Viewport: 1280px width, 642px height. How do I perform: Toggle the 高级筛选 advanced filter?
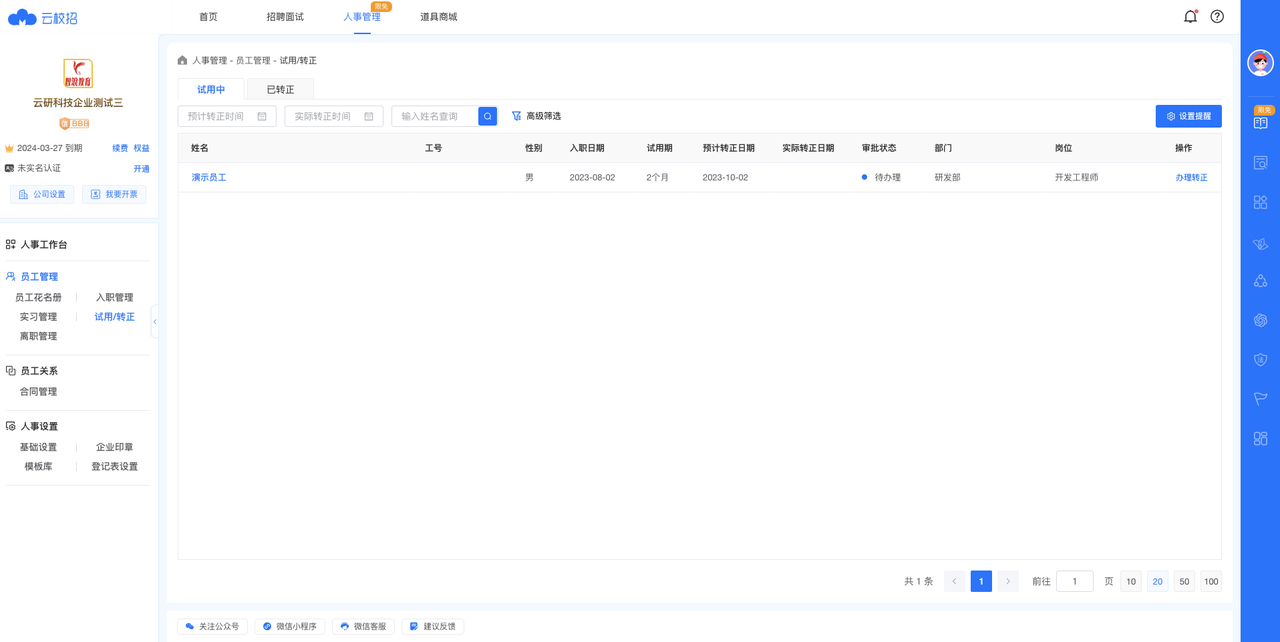(x=537, y=115)
